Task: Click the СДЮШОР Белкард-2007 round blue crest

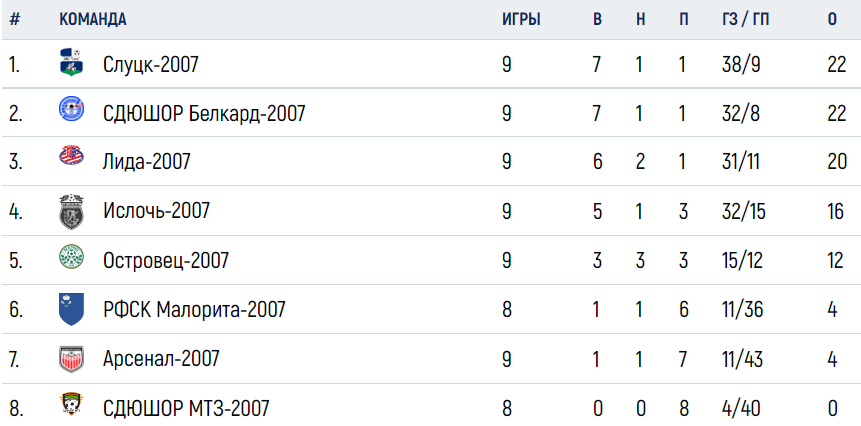Action: 71,108
